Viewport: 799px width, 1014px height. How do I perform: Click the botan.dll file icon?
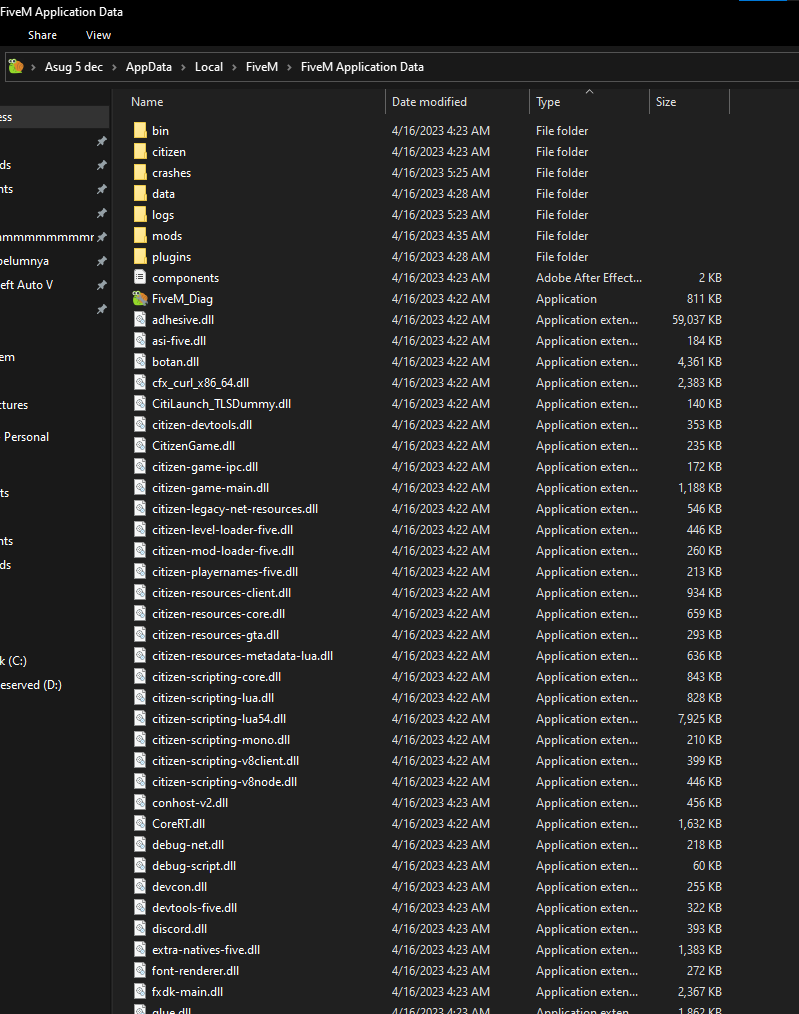click(140, 361)
